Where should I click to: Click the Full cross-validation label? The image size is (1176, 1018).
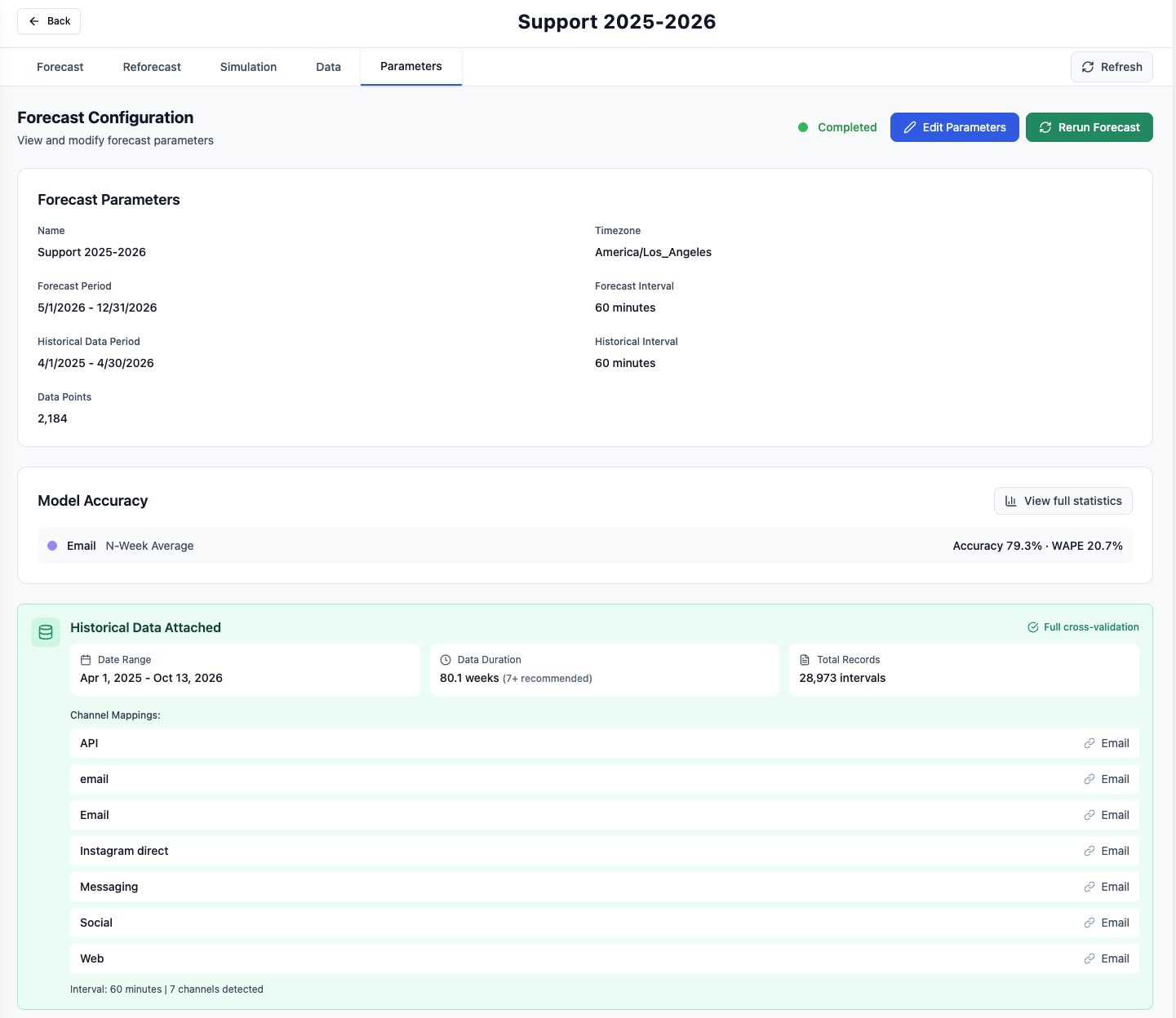1091,627
